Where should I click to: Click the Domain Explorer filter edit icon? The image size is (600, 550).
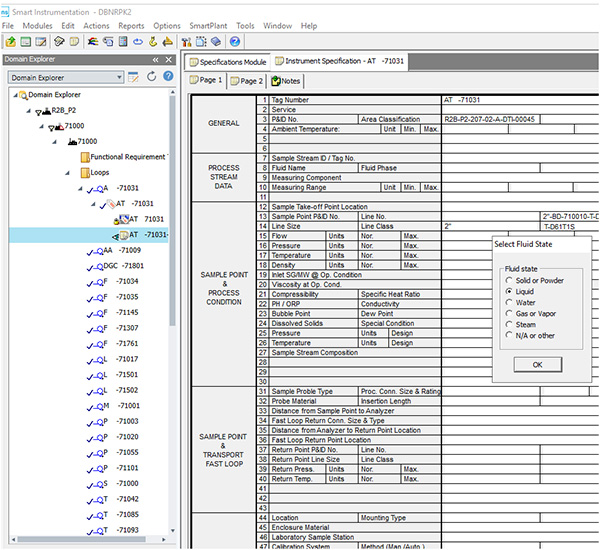click(133, 77)
